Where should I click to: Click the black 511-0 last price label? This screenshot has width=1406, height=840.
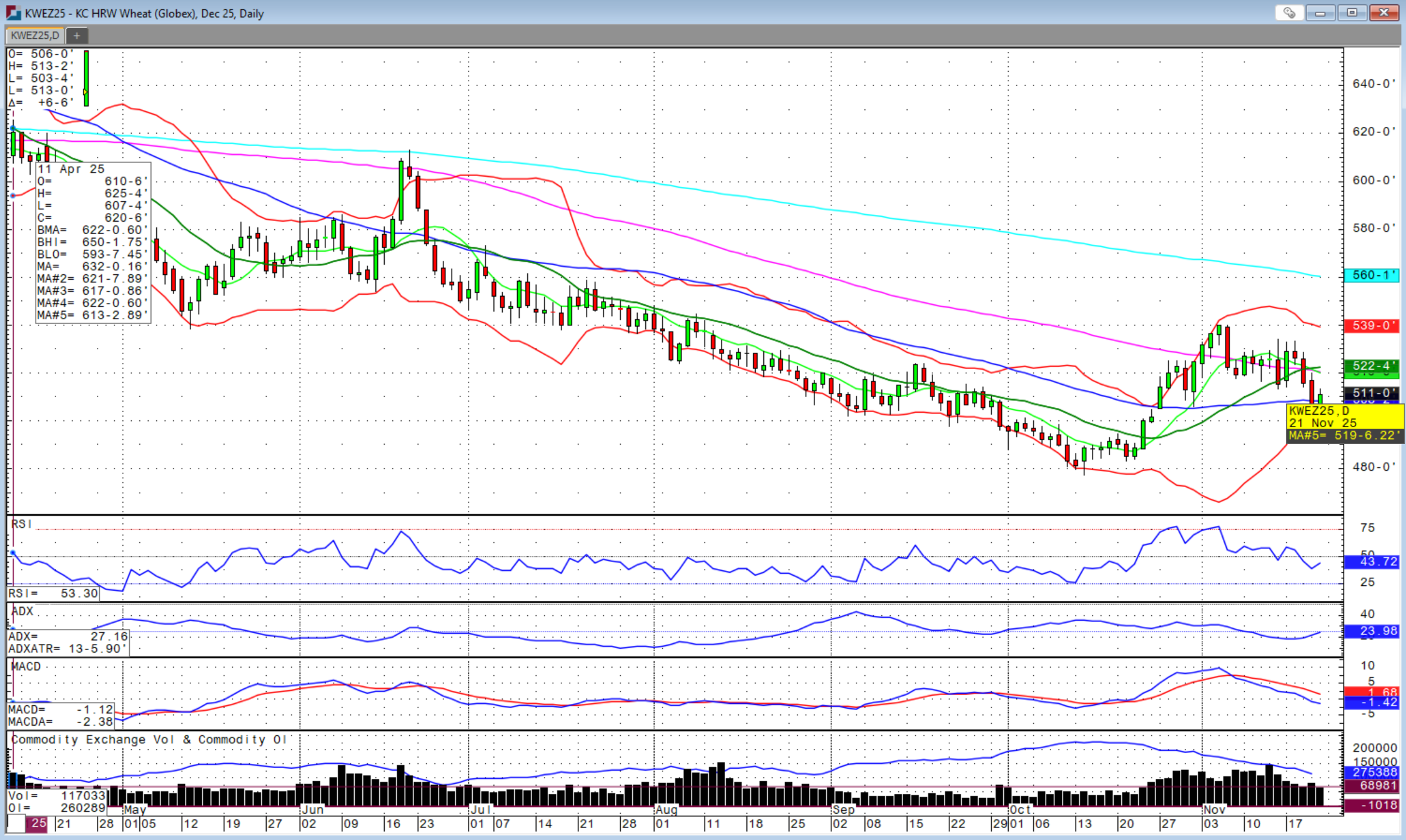tap(1371, 393)
